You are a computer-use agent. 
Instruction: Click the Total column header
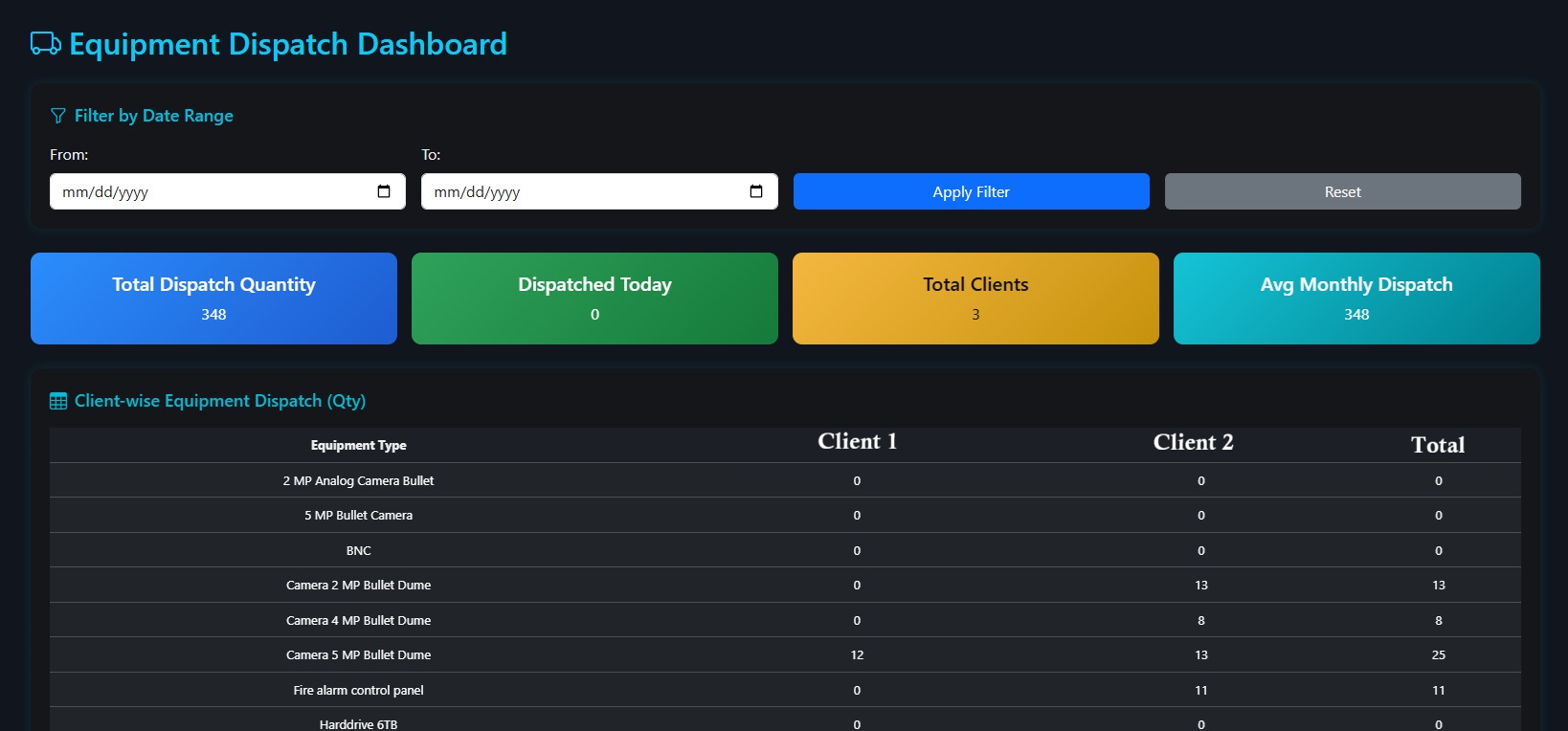tap(1438, 445)
